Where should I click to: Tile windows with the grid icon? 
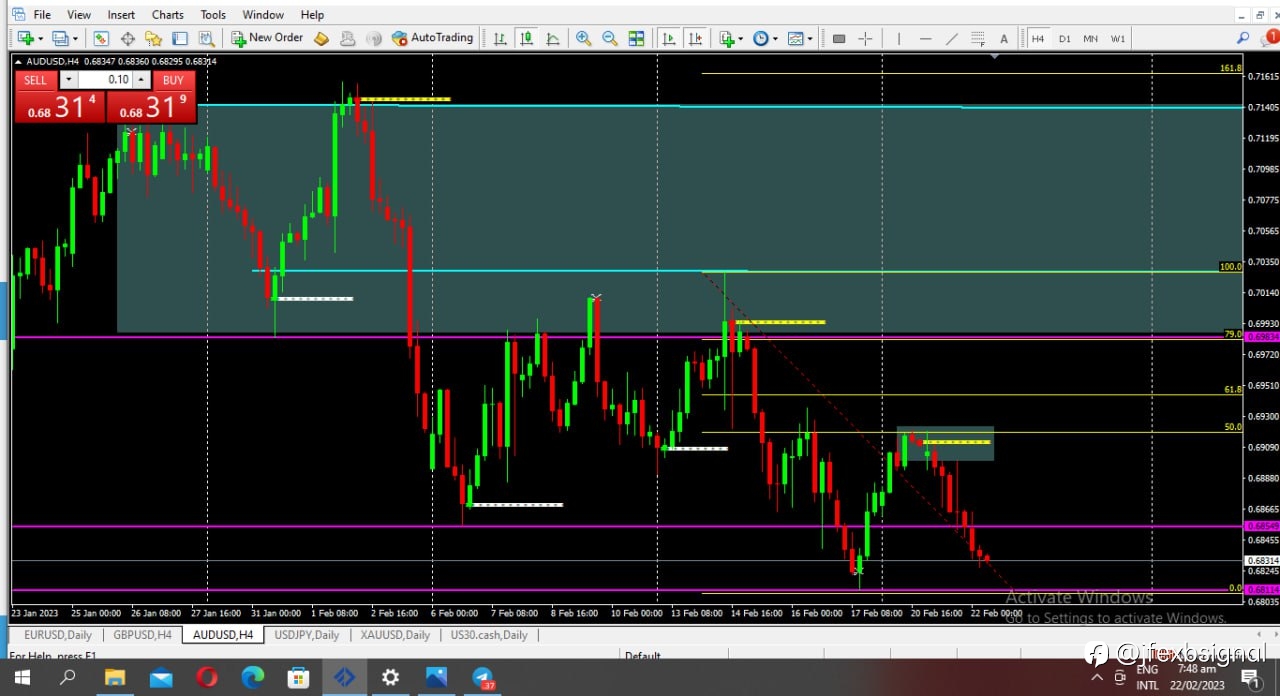(636, 38)
